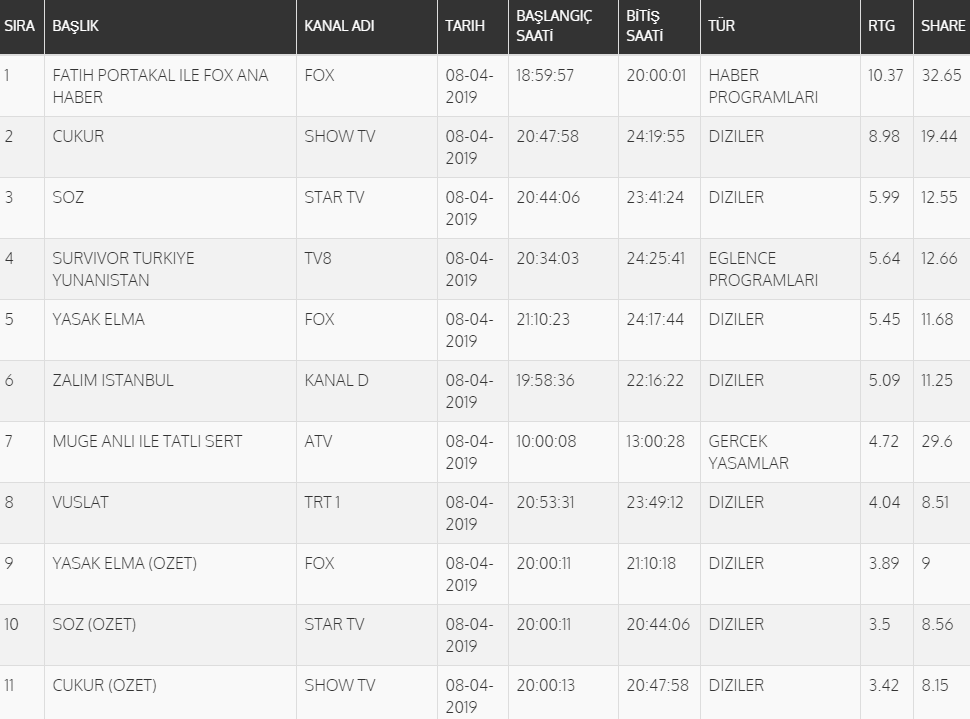The image size is (970, 719).
Task: Click the BİTİŞ SAATİ column header
Action: [643, 26]
